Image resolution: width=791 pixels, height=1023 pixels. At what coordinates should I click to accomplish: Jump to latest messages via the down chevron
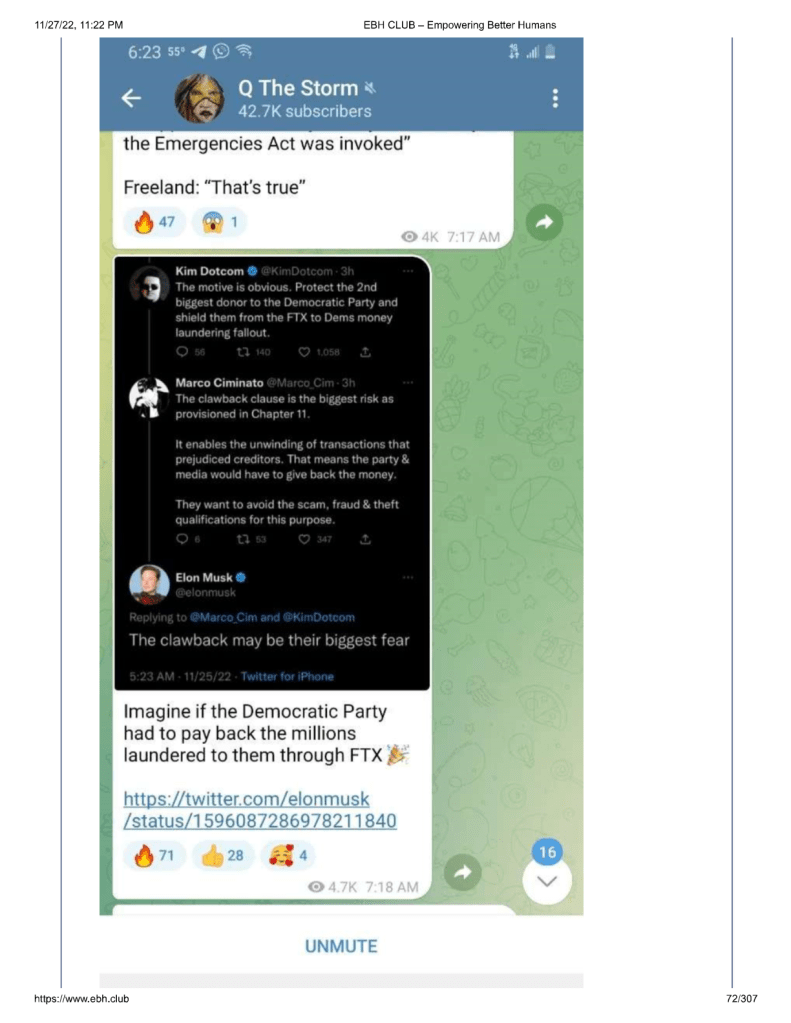coord(547,881)
